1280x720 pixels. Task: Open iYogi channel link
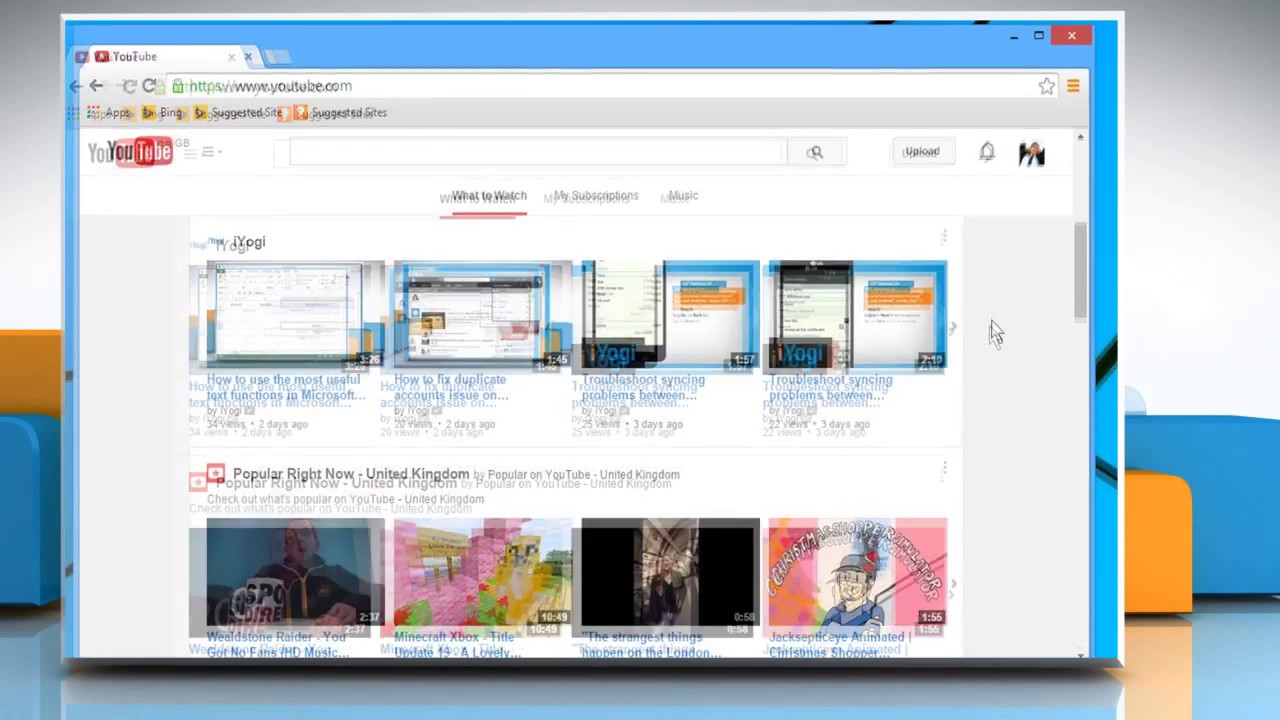pyautogui.click(x=249, y=242)
